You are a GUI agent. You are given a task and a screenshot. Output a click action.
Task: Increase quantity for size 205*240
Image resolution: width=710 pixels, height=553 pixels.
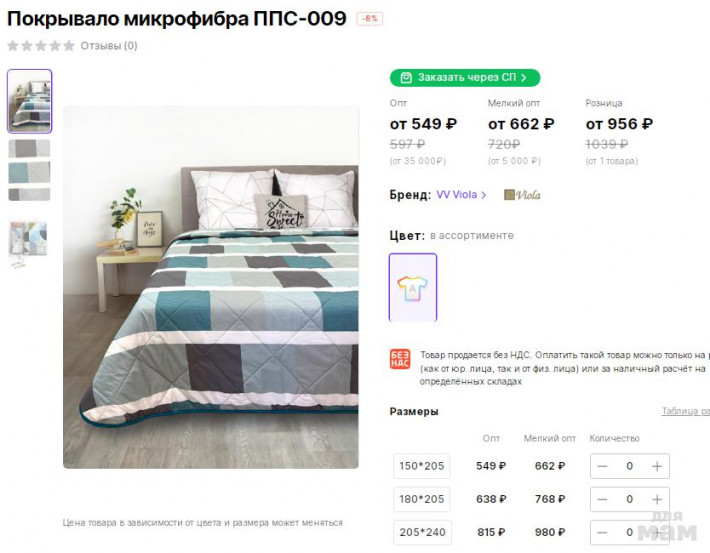(656, 532)
